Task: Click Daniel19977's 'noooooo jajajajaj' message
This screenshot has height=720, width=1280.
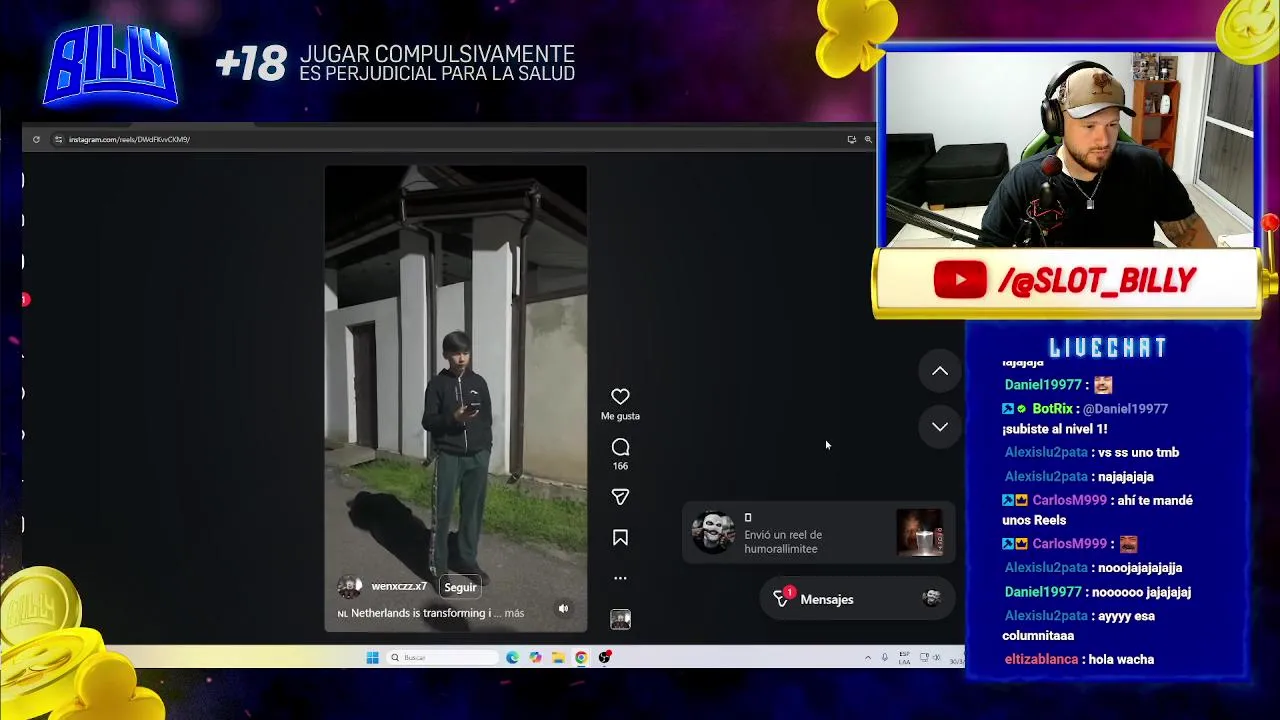Action: (1144, 592)
